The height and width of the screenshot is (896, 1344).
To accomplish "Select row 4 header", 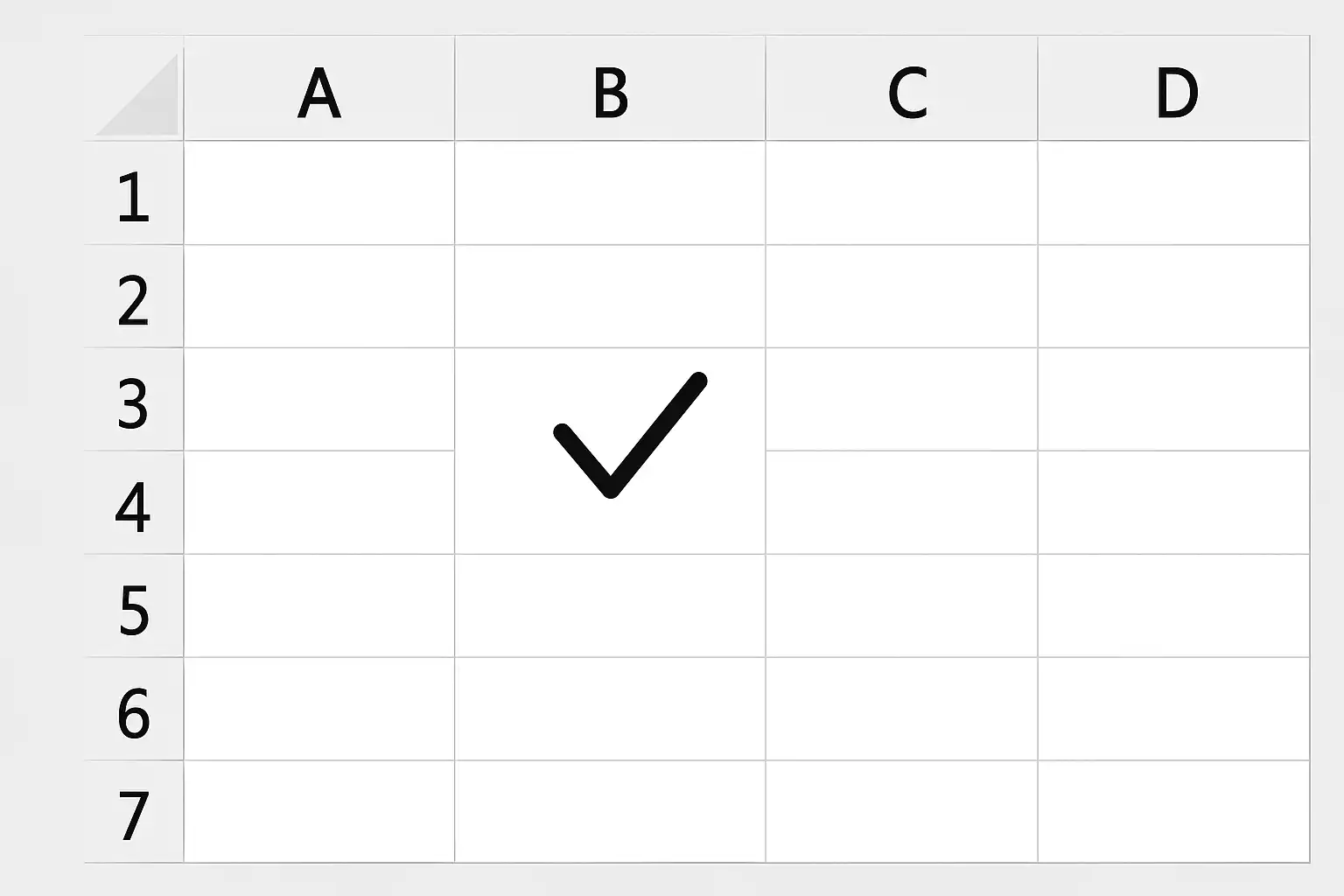I will 133,503.
